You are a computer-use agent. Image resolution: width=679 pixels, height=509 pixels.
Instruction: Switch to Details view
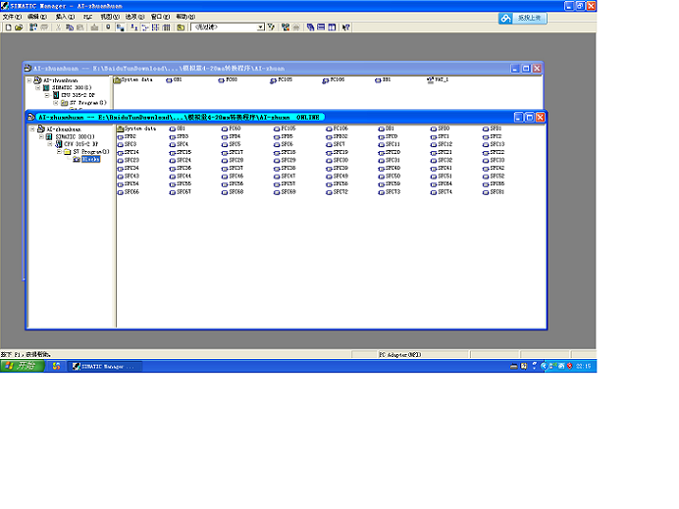[x=166, y=27]
